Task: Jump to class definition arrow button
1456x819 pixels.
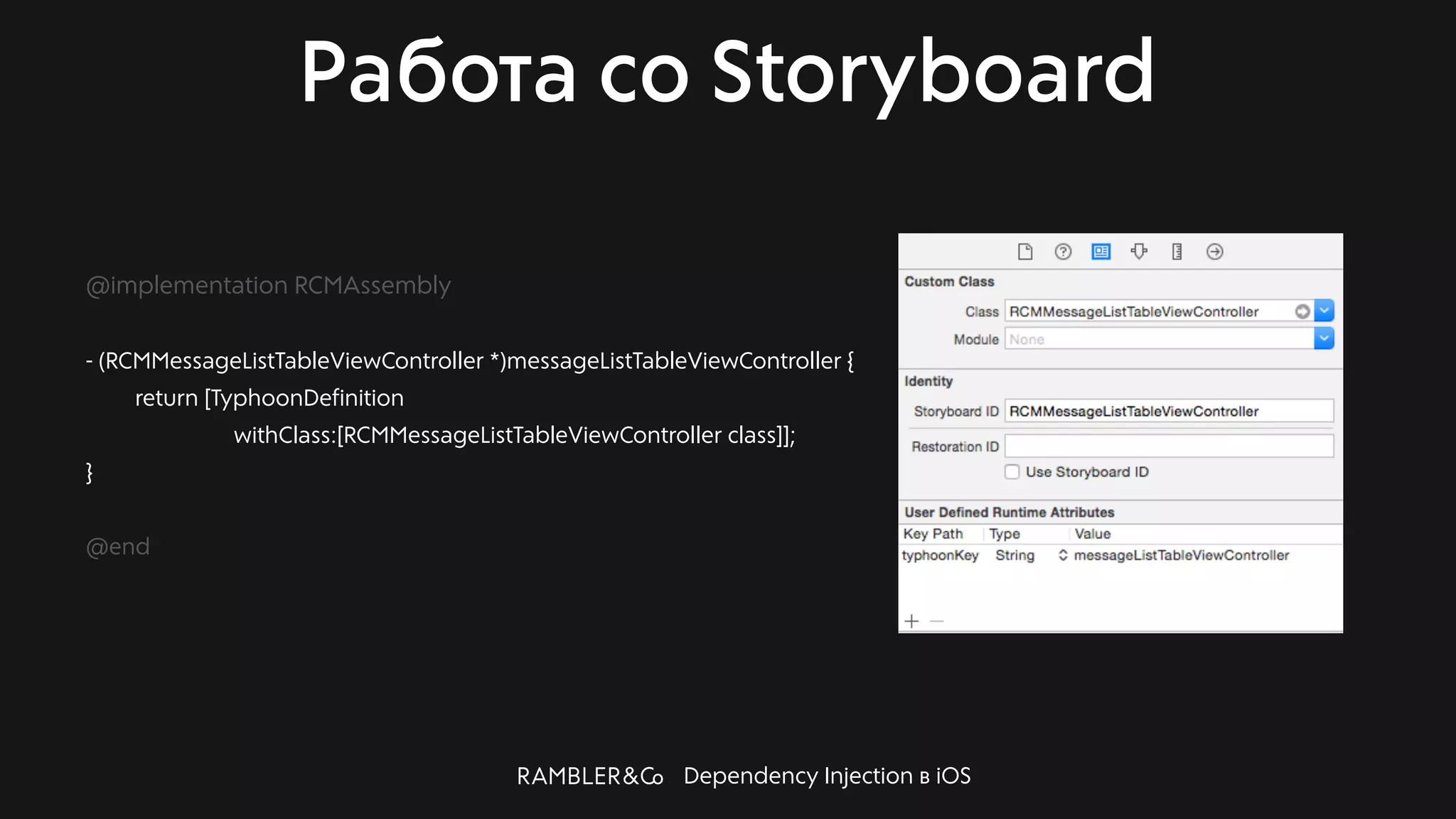Action: [1302, 311]
